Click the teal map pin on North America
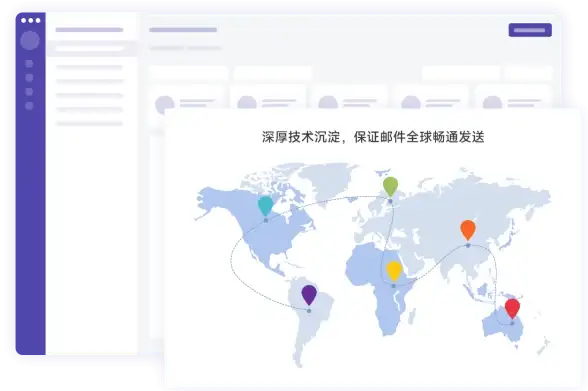The width and height of the screenshot is (588, 391). point(266,205)
